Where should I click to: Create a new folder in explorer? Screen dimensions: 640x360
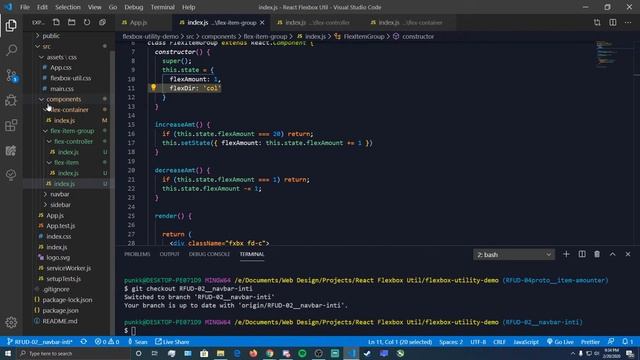tap(71, 22)
